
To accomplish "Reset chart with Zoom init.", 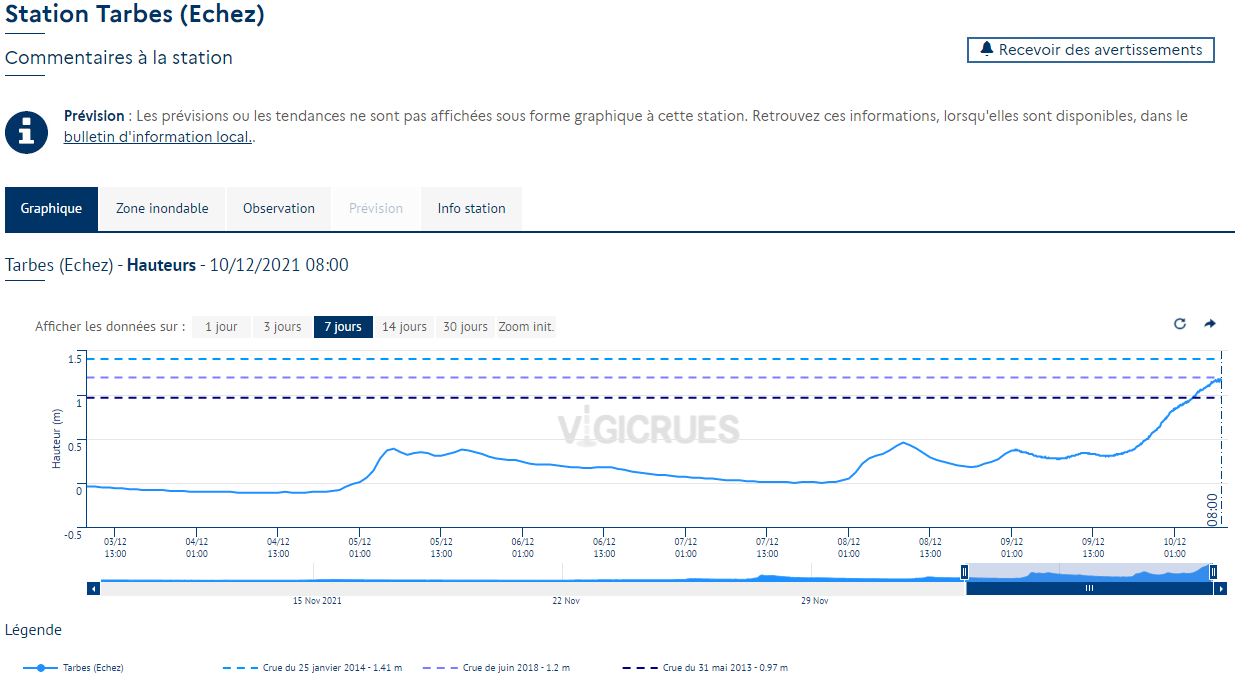I will point(526,327).
